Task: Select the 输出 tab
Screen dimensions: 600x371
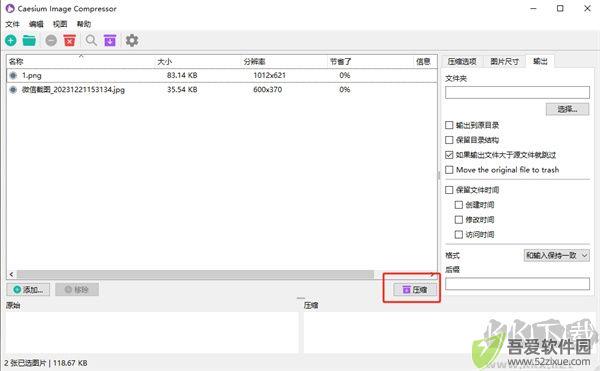Action: tap(540, 61)
